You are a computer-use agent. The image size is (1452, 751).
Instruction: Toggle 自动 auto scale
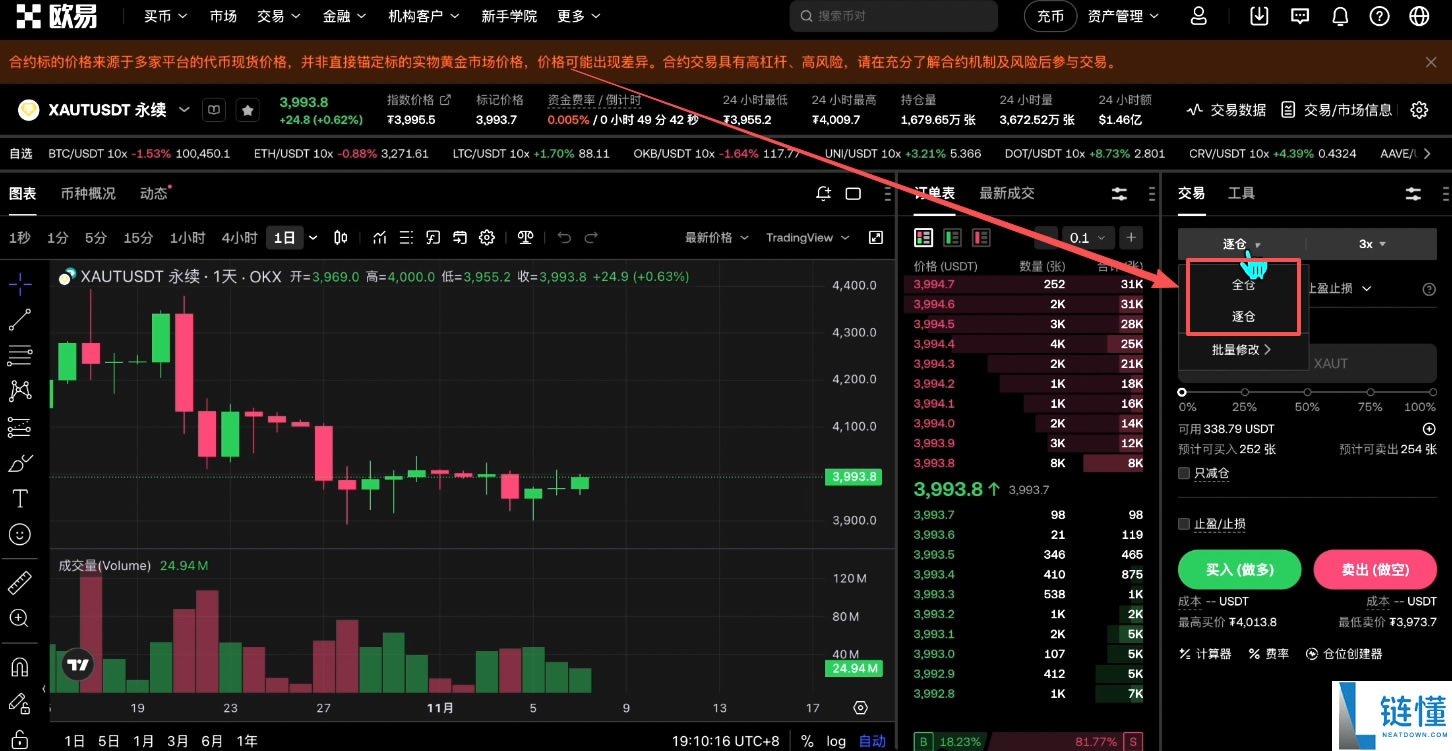872,741
